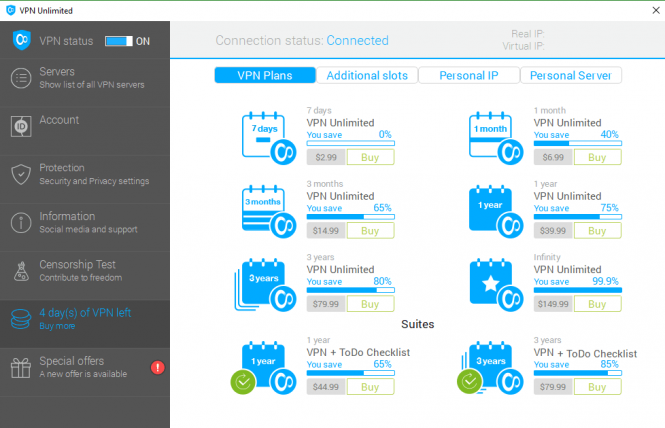Click the VPN Unlimited shield logo in sidebar
This screenshot has width=665, height=428.
click(x=22, y=40)
